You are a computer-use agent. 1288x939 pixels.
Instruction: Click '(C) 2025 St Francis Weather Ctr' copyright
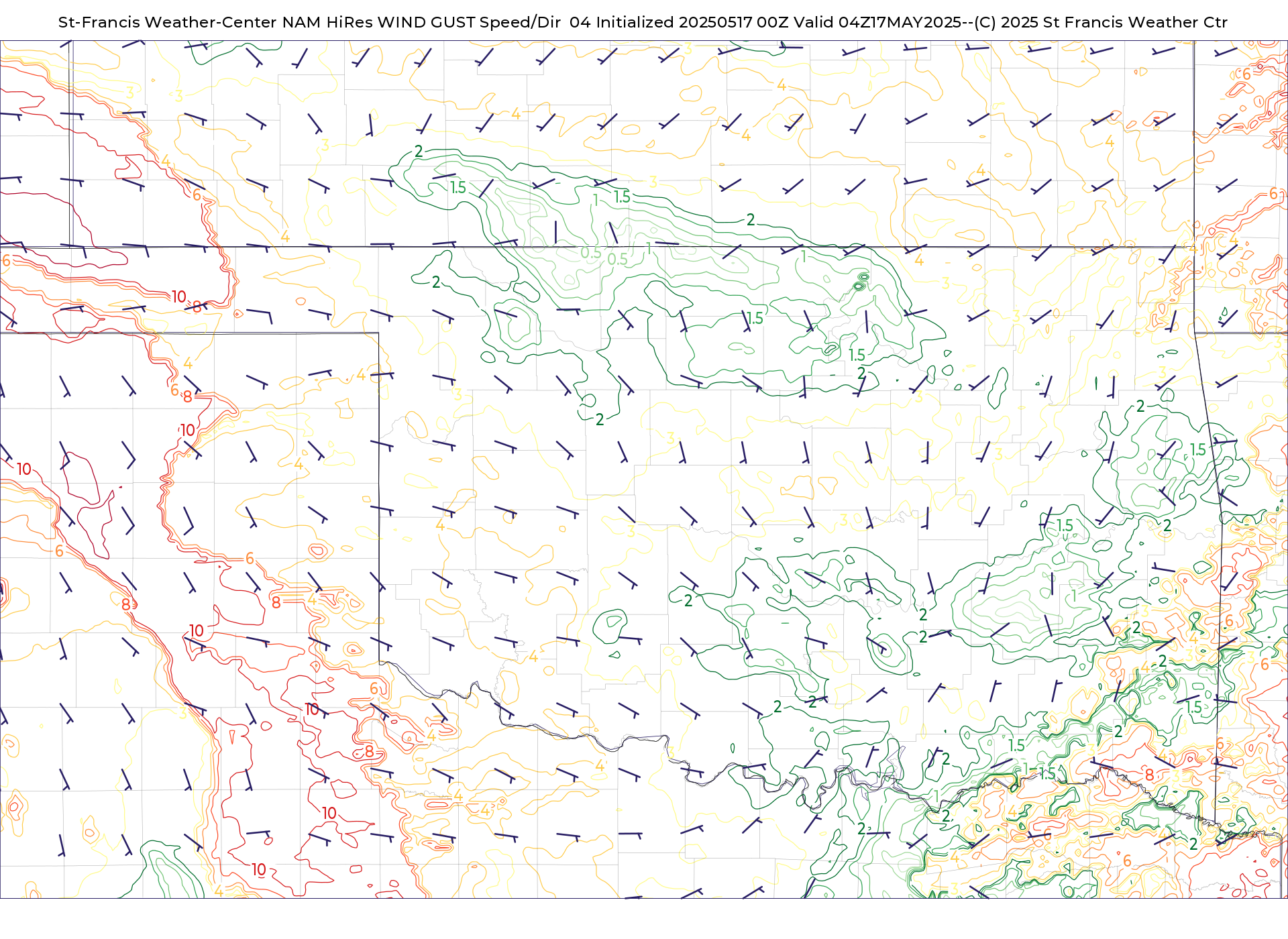tap(1101, 22)
